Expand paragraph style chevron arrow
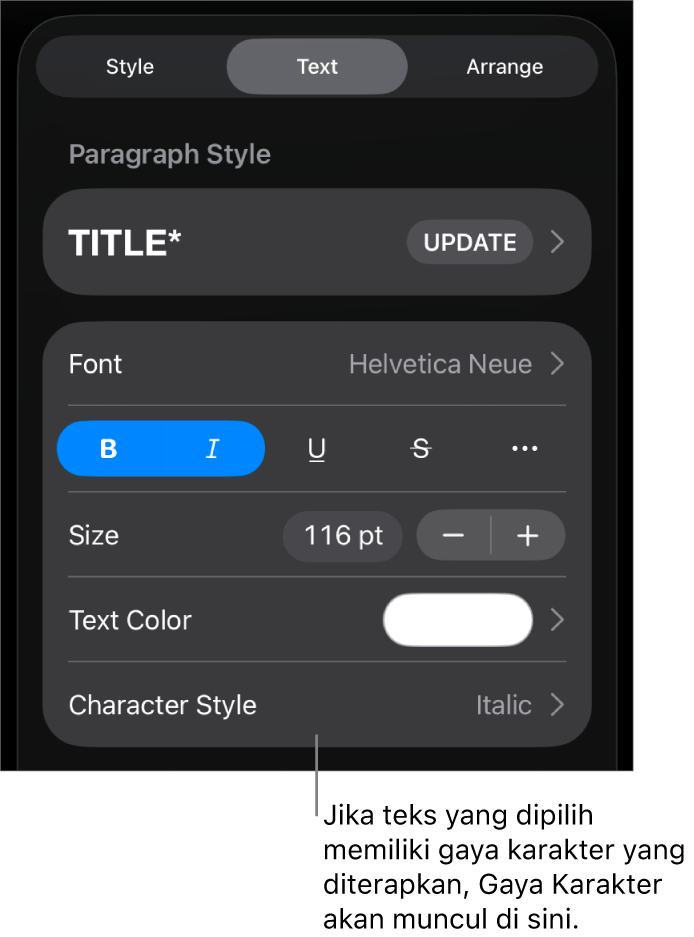The image size is (694, 937). pos(558,243)
